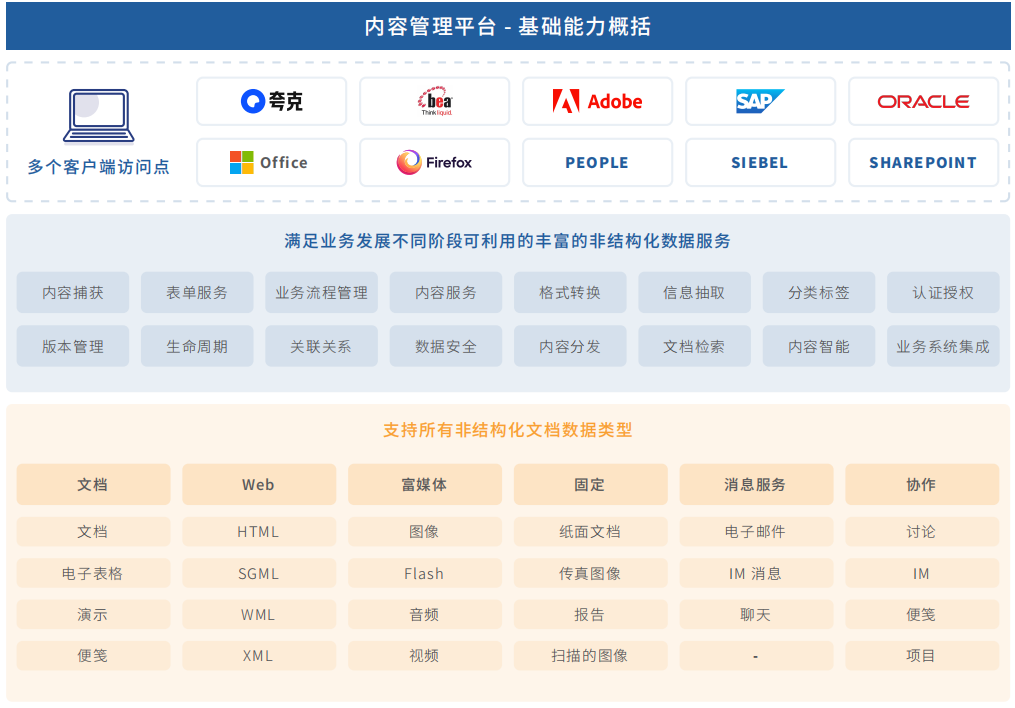Click the 内容捕获 service box
1015x708 pixels.
(x=73, y=293)
